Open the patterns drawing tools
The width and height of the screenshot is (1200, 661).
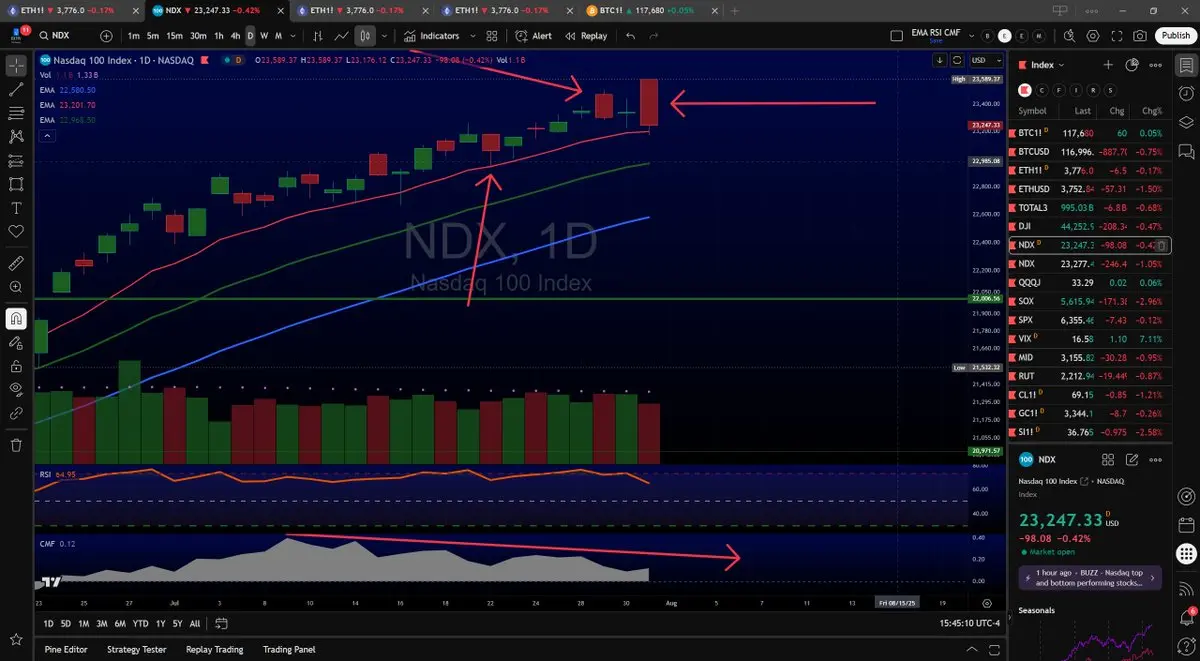pyautogui.click(x=16, y=136)
